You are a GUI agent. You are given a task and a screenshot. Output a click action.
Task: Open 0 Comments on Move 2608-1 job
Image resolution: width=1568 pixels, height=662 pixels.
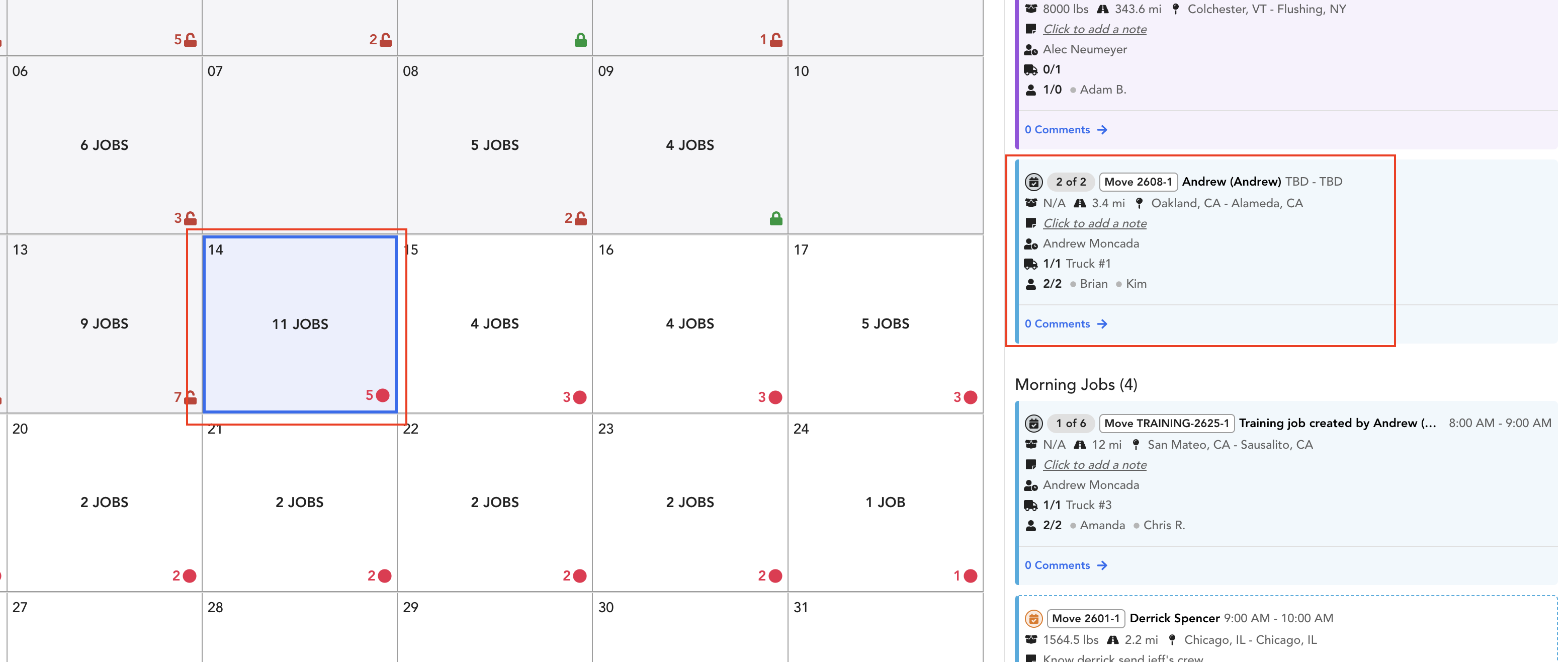point(1065,324)
